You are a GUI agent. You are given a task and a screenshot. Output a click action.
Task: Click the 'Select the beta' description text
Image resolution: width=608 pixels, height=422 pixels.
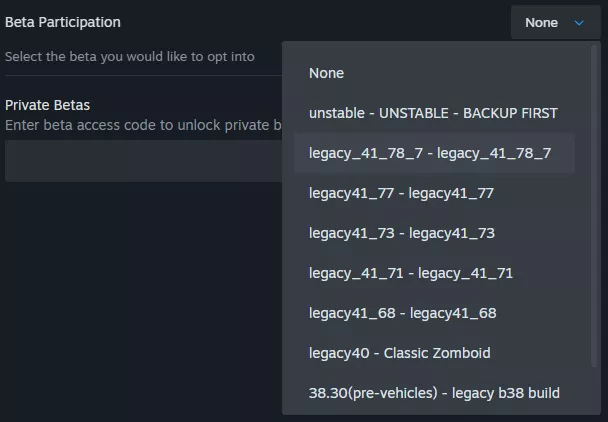point(130,56)
